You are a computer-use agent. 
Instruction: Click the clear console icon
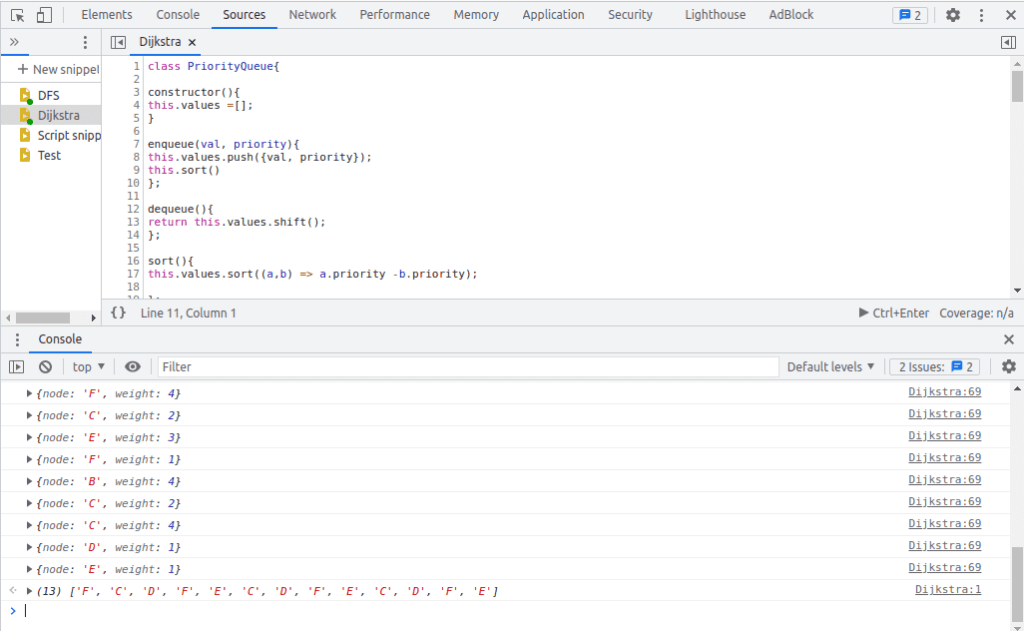click(44, 366)
